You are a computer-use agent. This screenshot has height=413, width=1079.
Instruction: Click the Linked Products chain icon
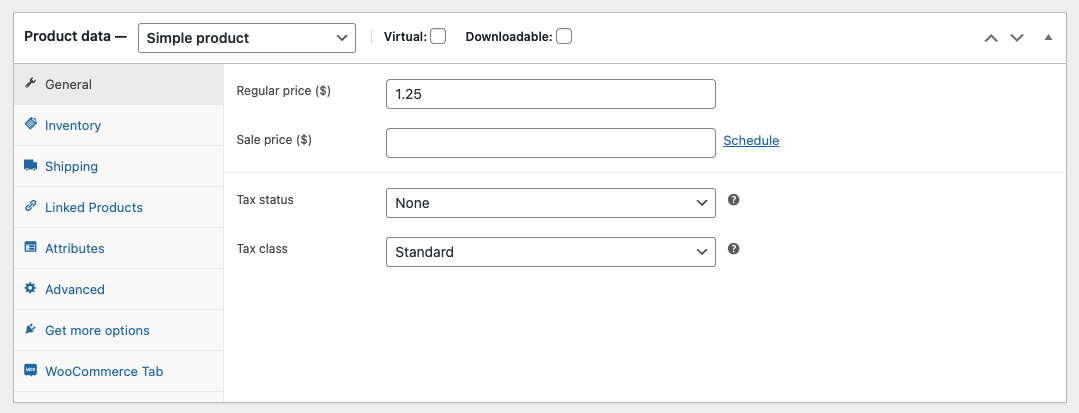[x=30, y=206]
